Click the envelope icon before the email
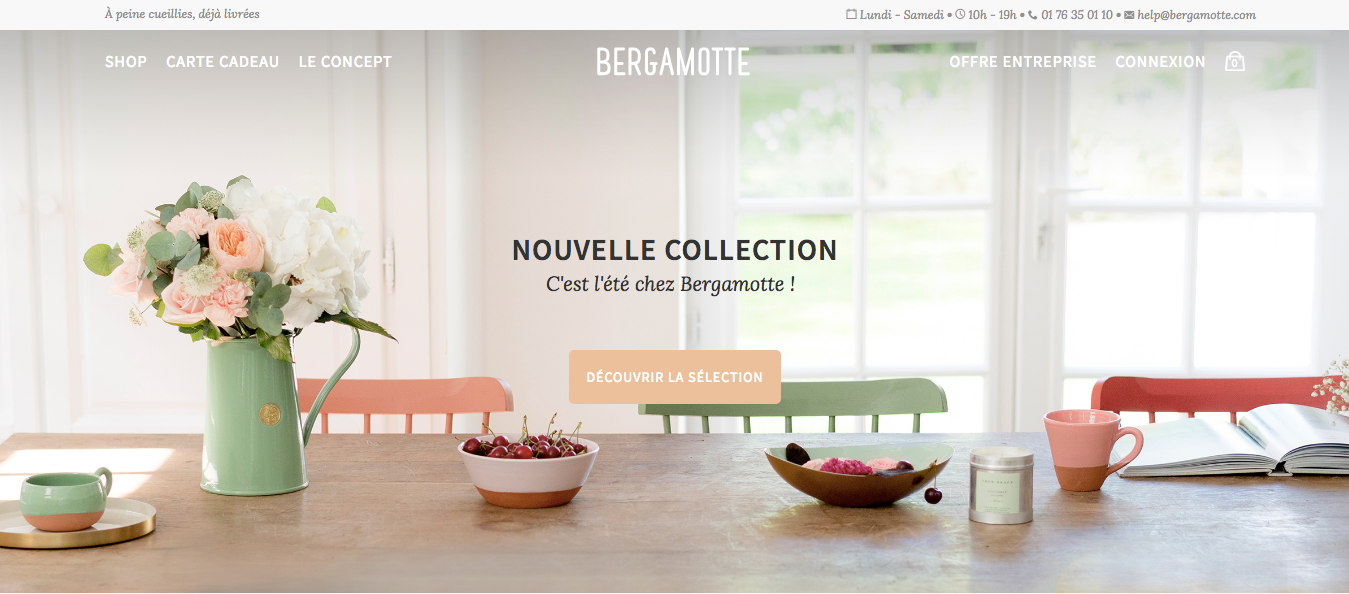Screen dimensions: 1349x594 (x=1129, y=15)
